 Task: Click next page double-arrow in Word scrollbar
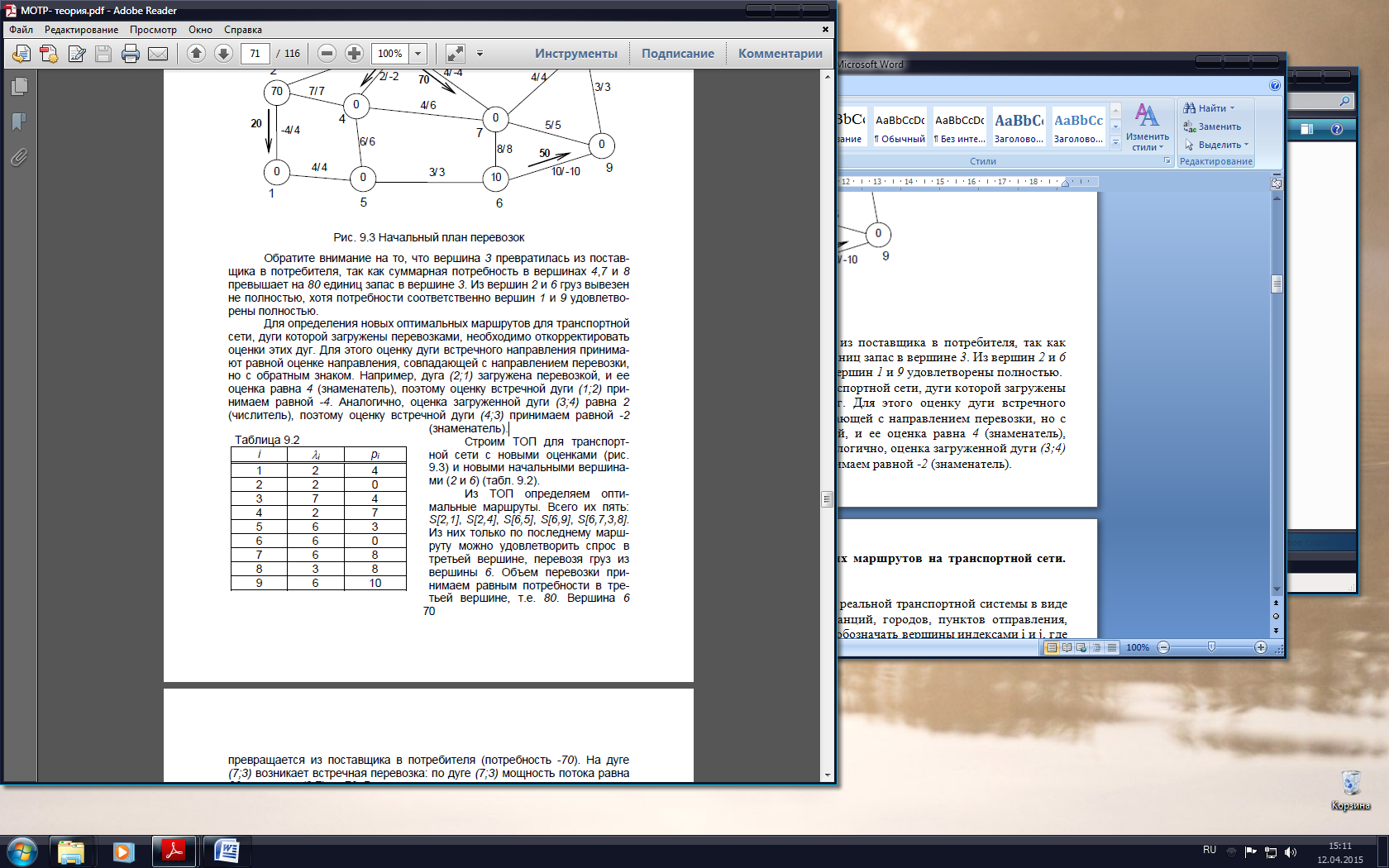point(1277,631)
